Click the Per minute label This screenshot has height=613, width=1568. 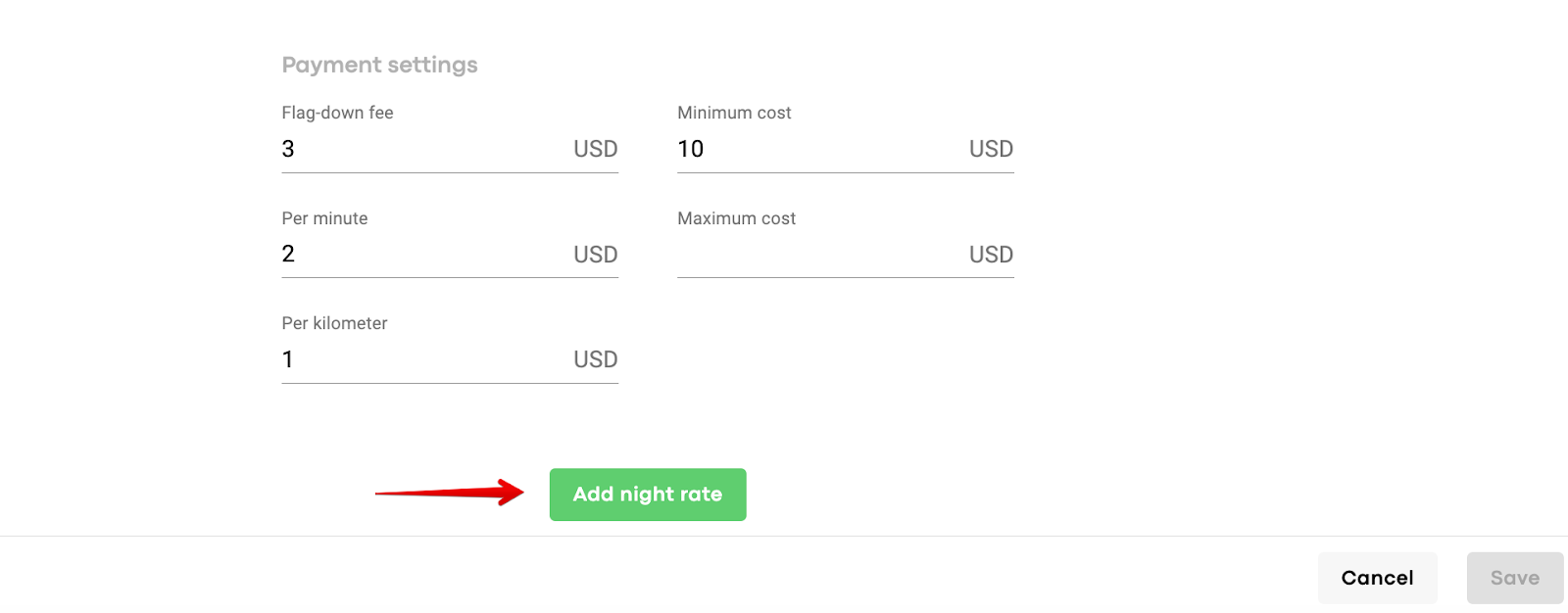tap(324, 218)
